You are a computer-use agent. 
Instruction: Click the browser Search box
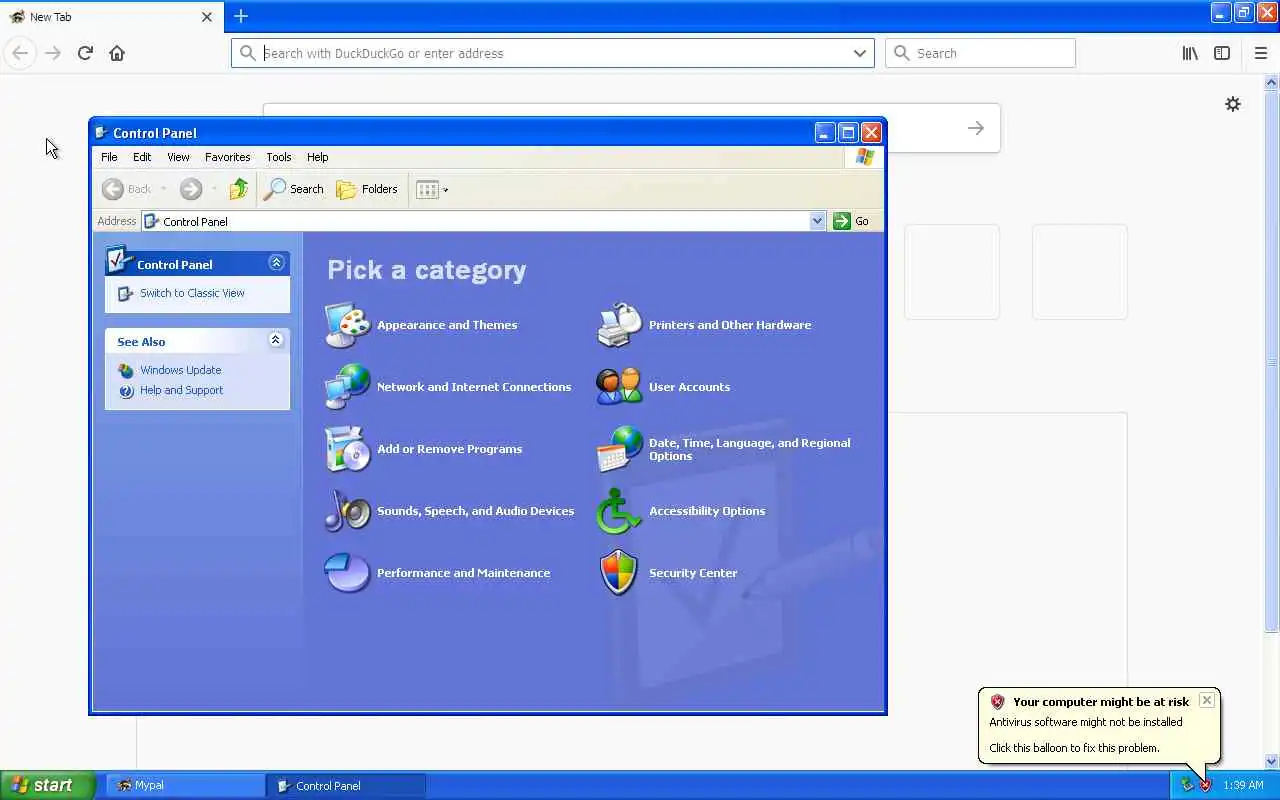coord(980,53)
